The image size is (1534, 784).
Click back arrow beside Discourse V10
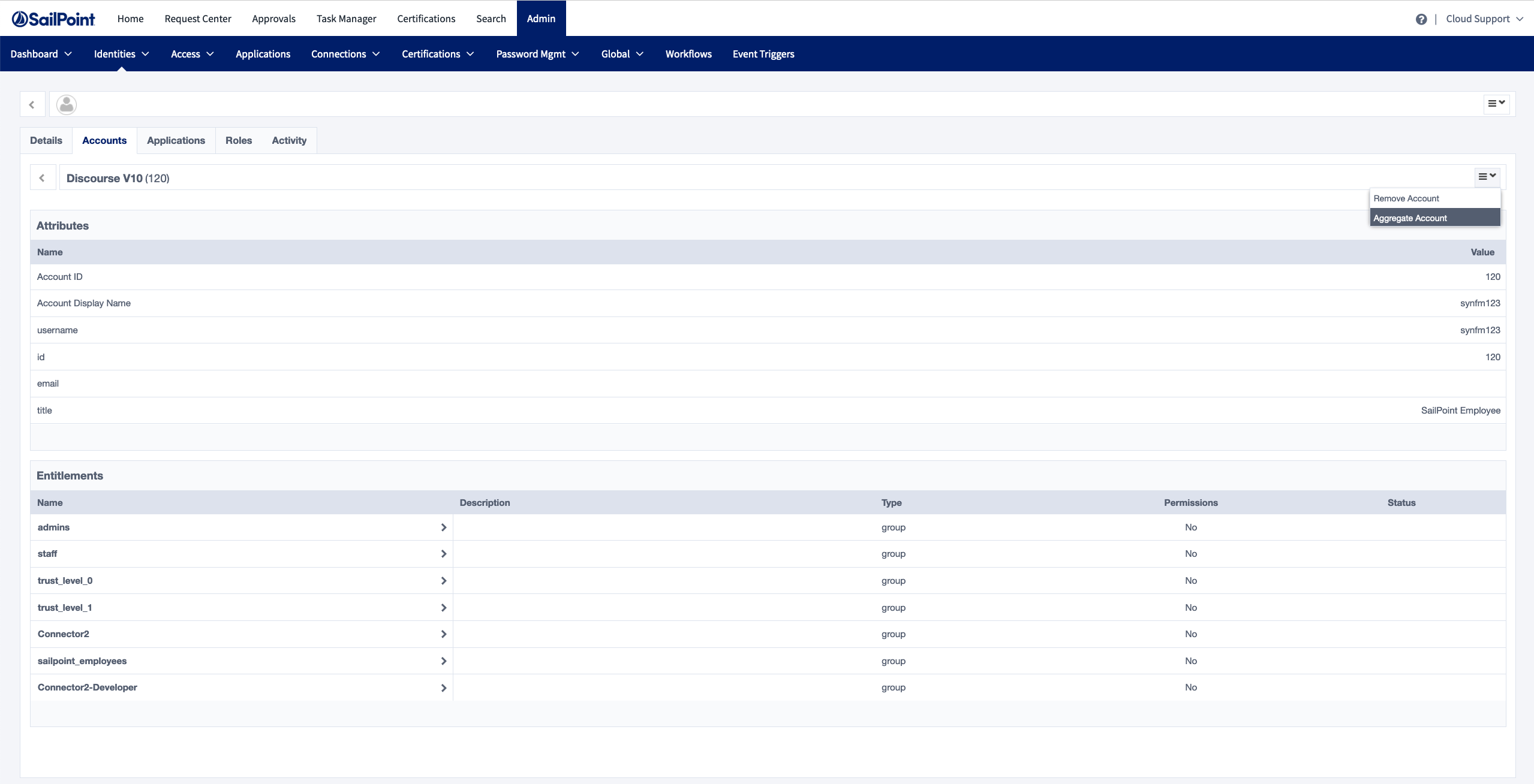(x=42, y=178)
